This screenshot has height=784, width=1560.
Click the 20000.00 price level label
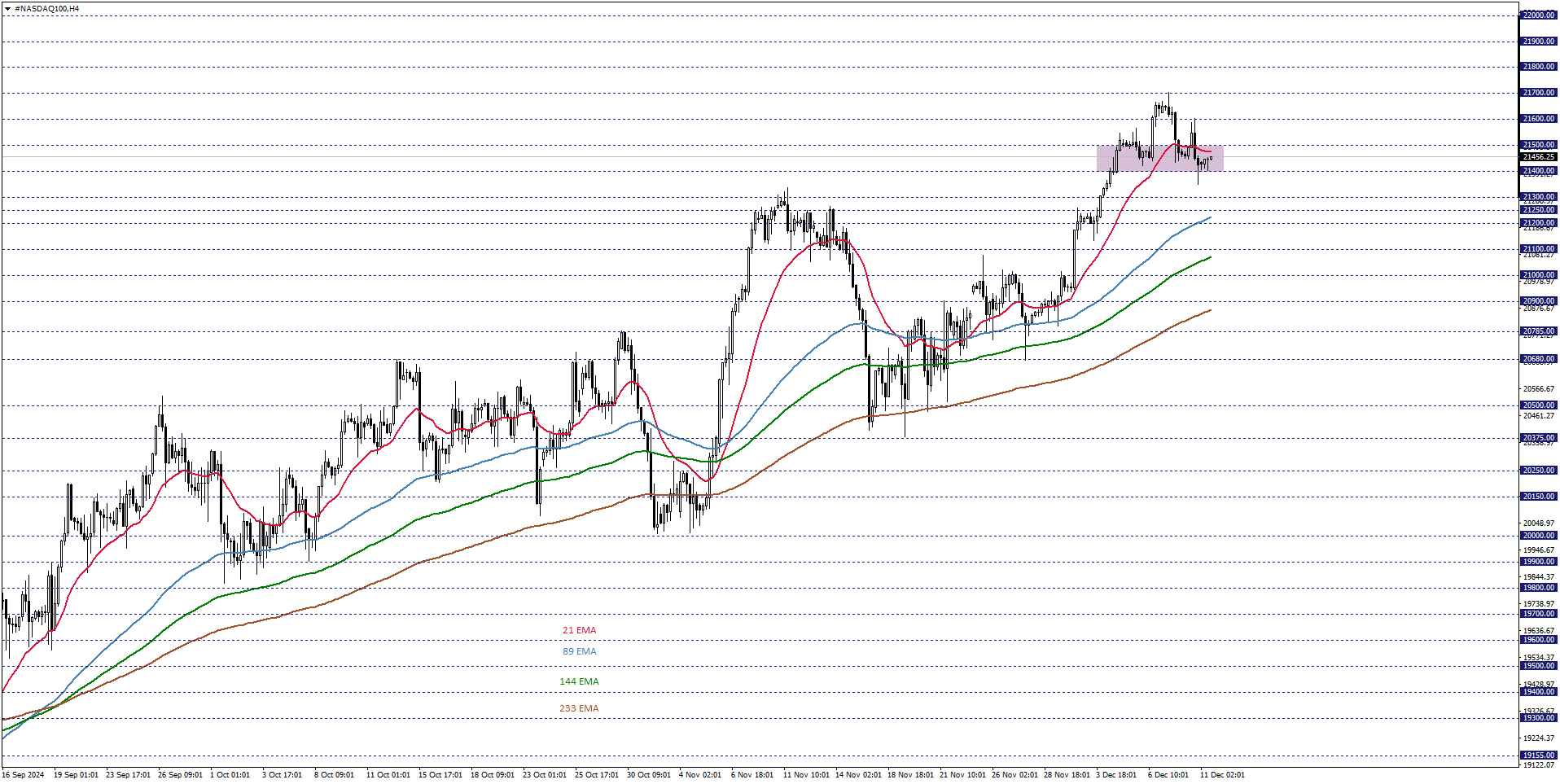click(1539, 536)
